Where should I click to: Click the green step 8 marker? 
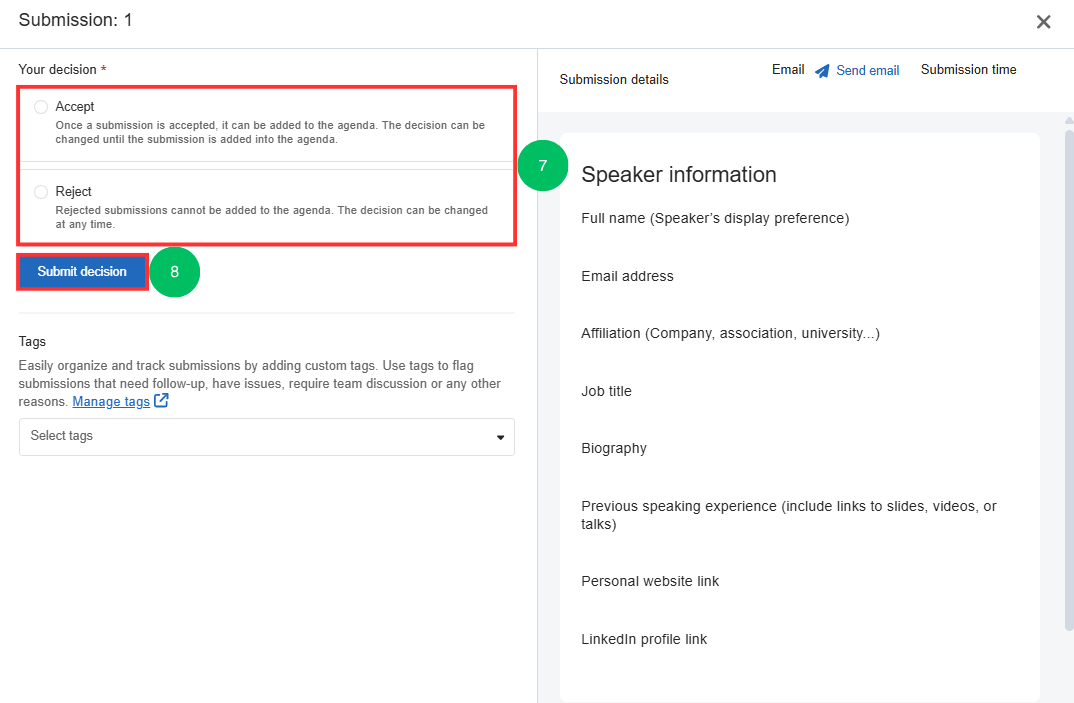point(175,272)
